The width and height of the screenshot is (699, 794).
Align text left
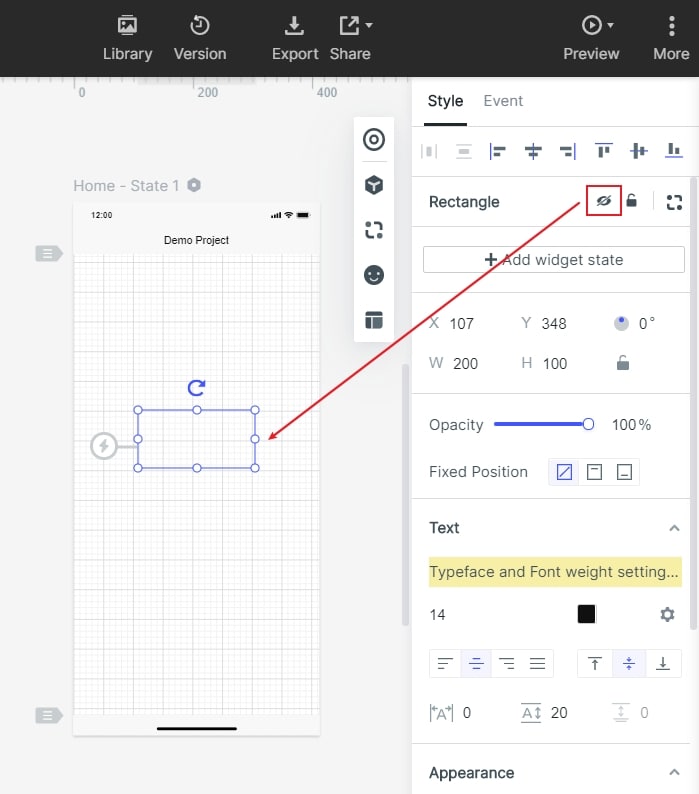coord(445,663)
